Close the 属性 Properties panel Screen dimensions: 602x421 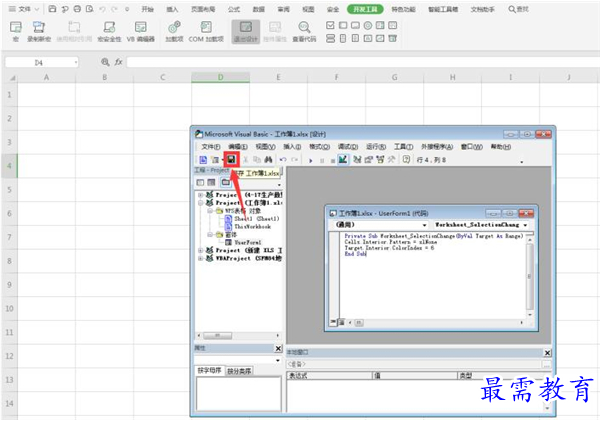278,348
